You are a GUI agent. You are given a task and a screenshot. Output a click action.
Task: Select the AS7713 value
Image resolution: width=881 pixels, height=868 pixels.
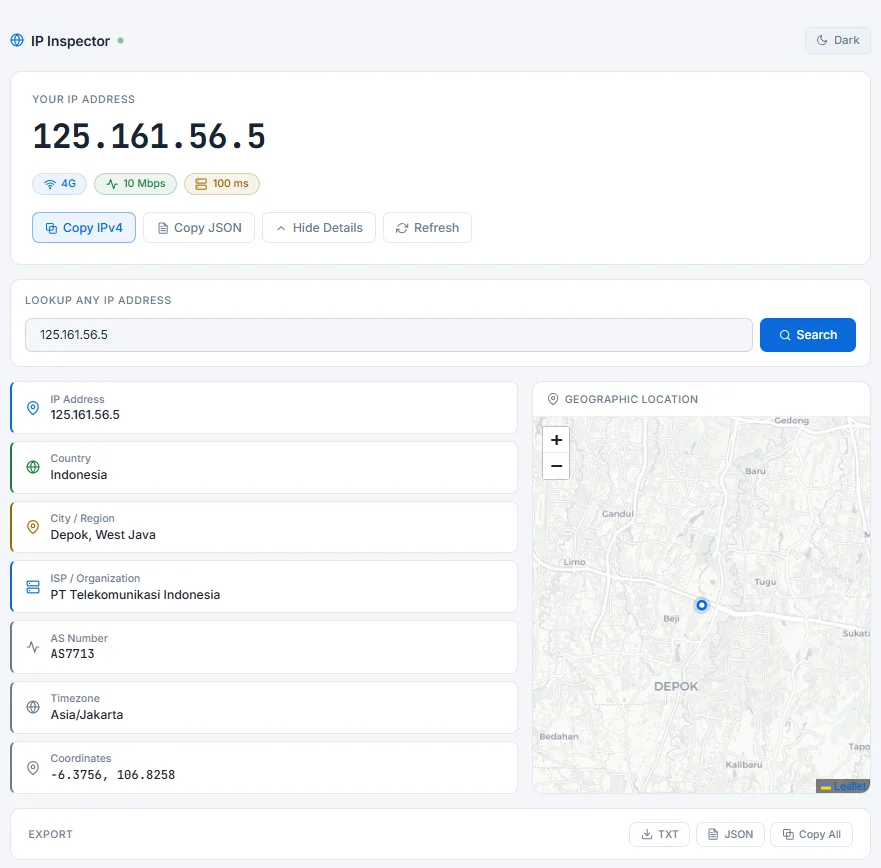[x=72, y=654]
